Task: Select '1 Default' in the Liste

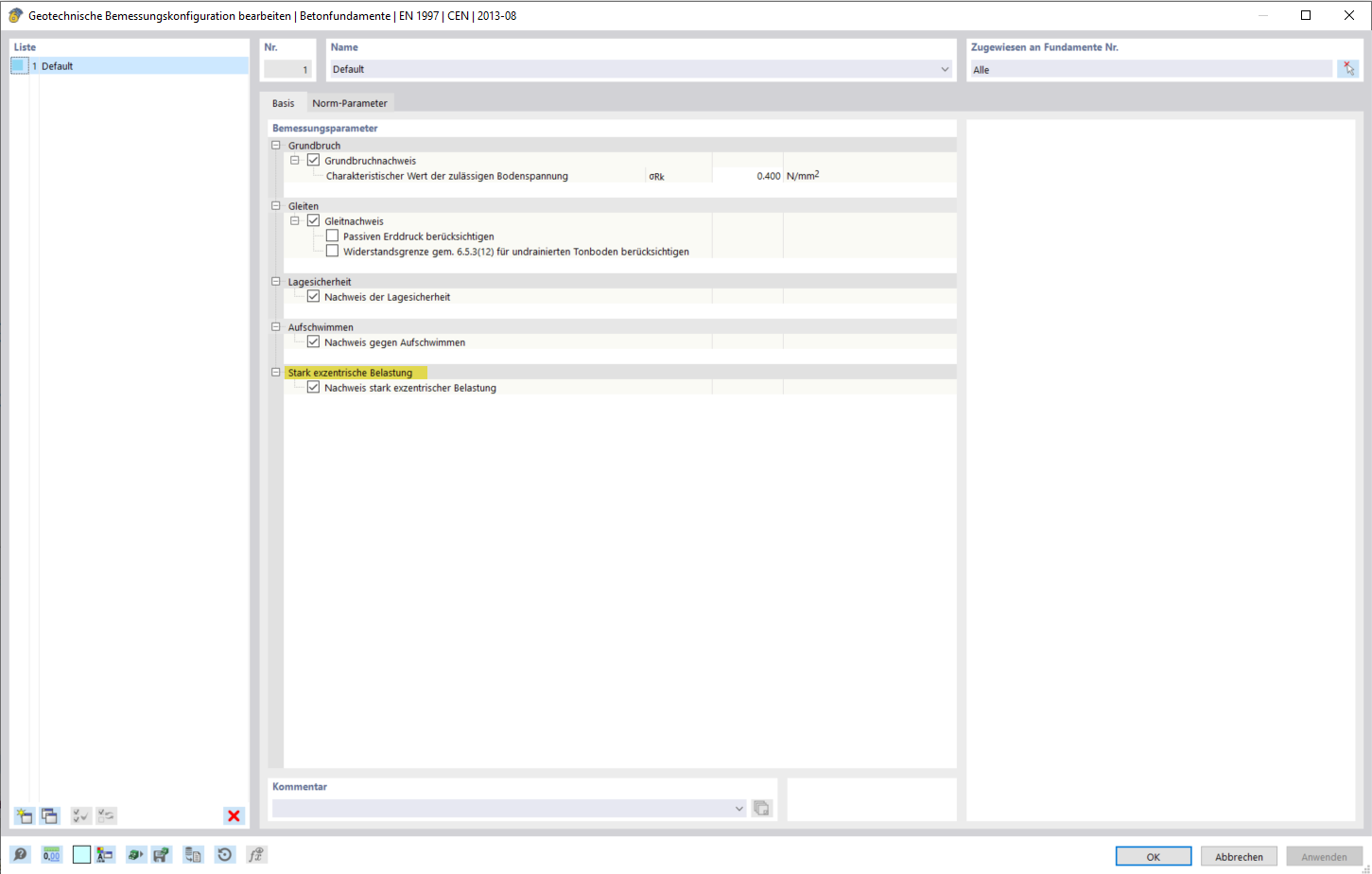Action: point(130,66)
